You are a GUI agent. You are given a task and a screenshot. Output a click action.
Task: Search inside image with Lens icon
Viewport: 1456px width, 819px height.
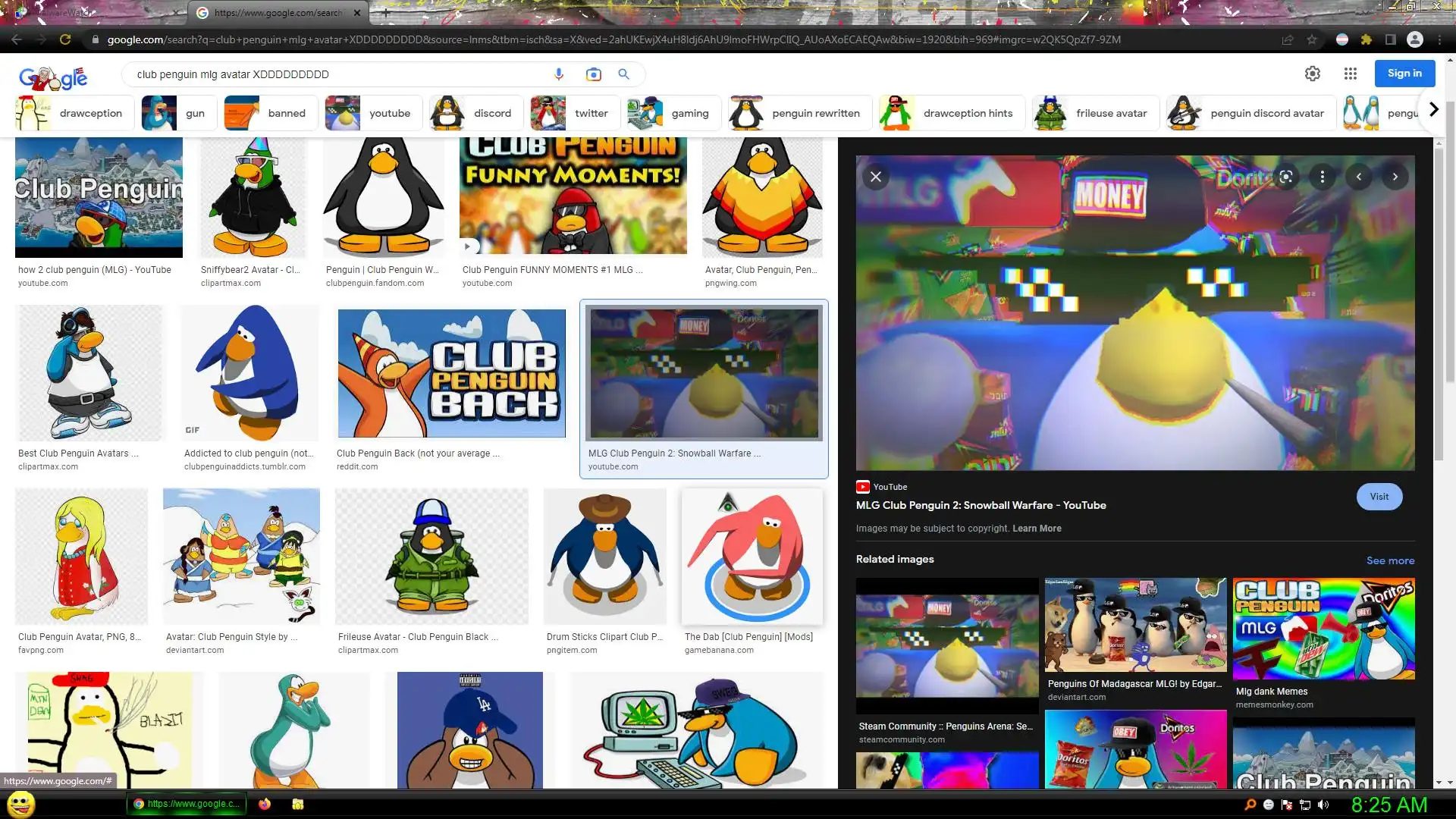click(x=1286, y=177)
